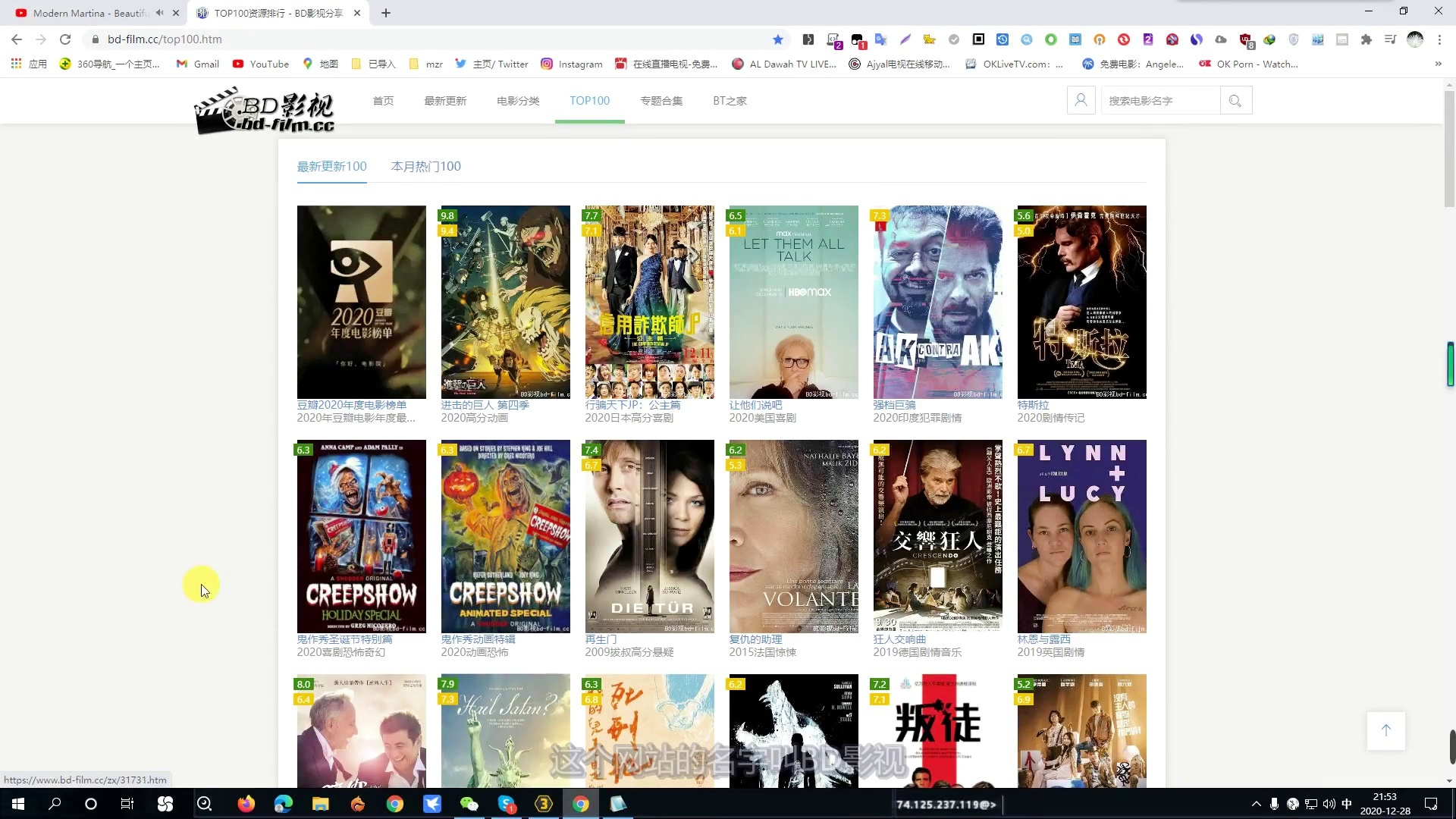Viewport: 1456px width, 819px height.
Task: Reload the page using the refresh icon
Action: pyautogui.click(x=65, y=39)
